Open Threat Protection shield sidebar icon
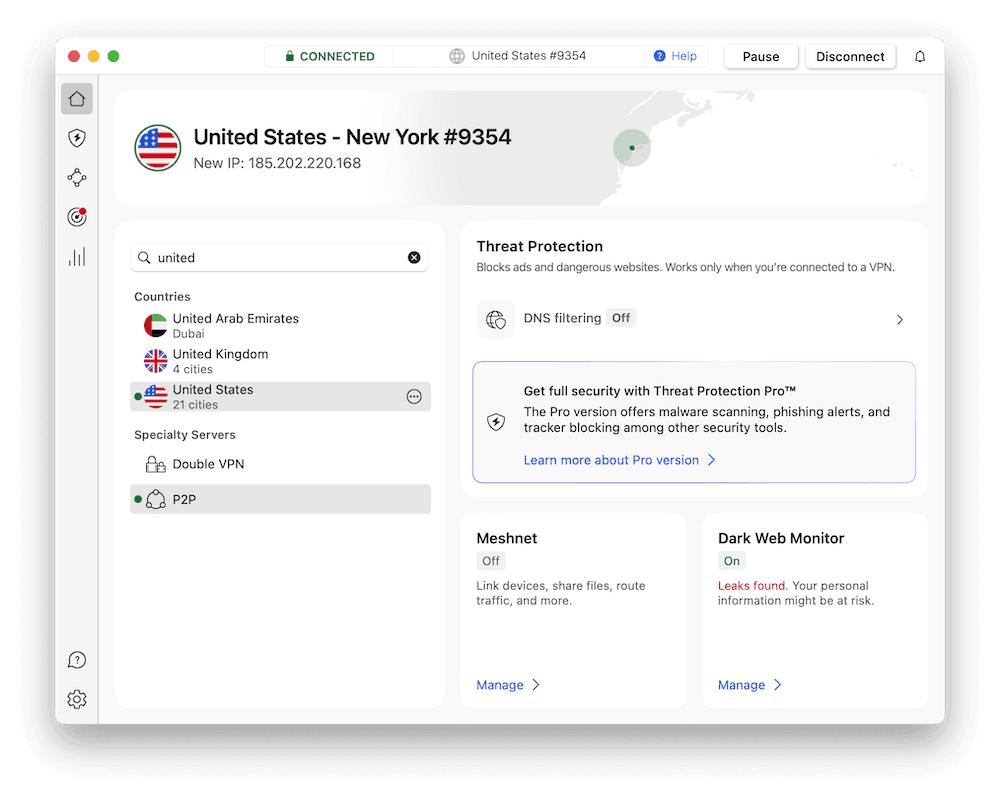This screenshot has height=797, width=1000. (x=77, y=138)
